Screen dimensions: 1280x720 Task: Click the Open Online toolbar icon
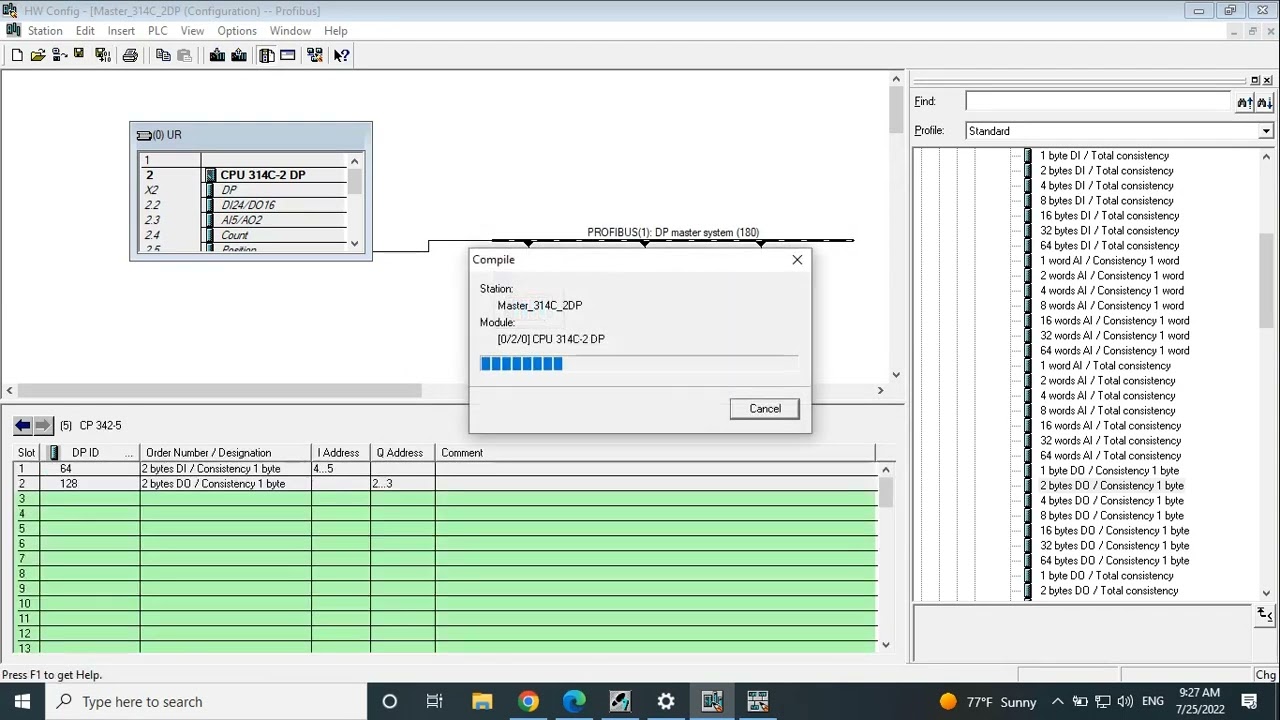[x=59, y=55]
